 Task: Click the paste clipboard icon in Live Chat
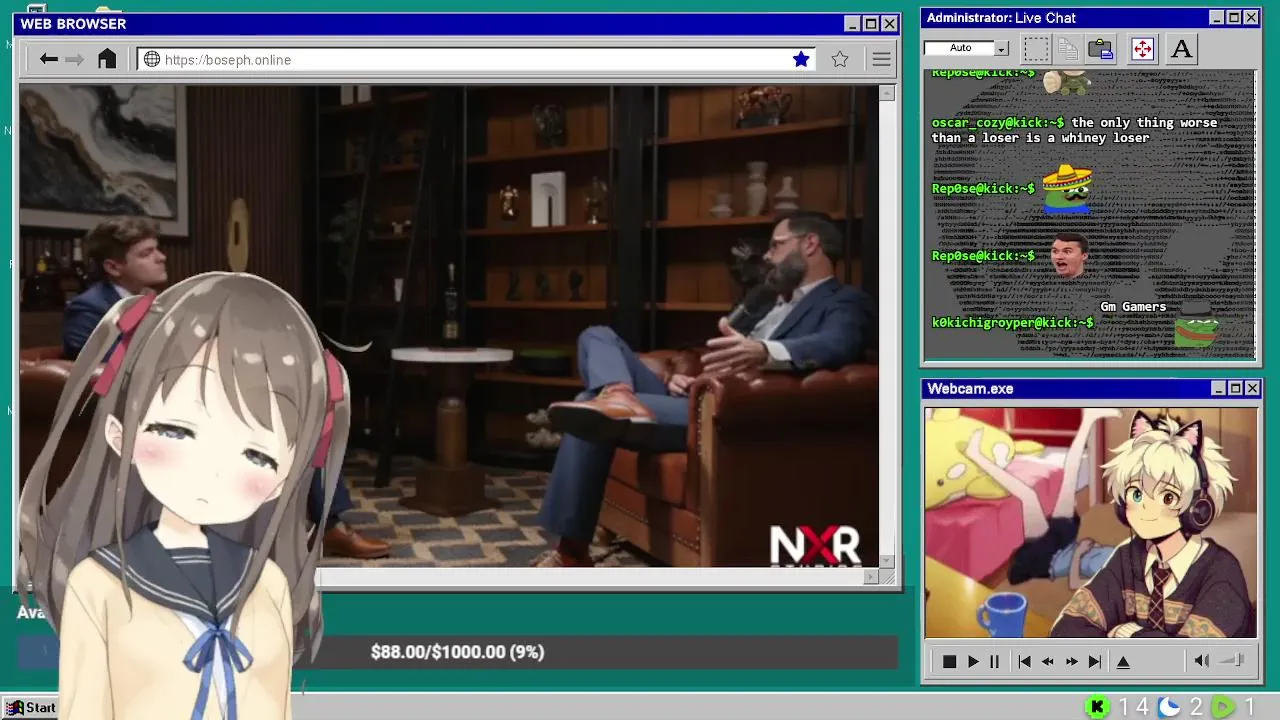(1101, 48)
